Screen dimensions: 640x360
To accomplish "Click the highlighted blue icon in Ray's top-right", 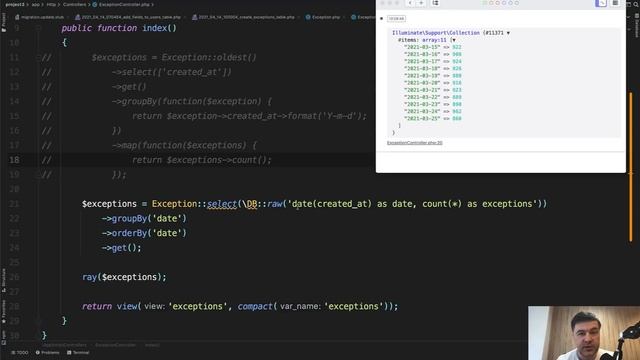I will [x=601, y=3].
